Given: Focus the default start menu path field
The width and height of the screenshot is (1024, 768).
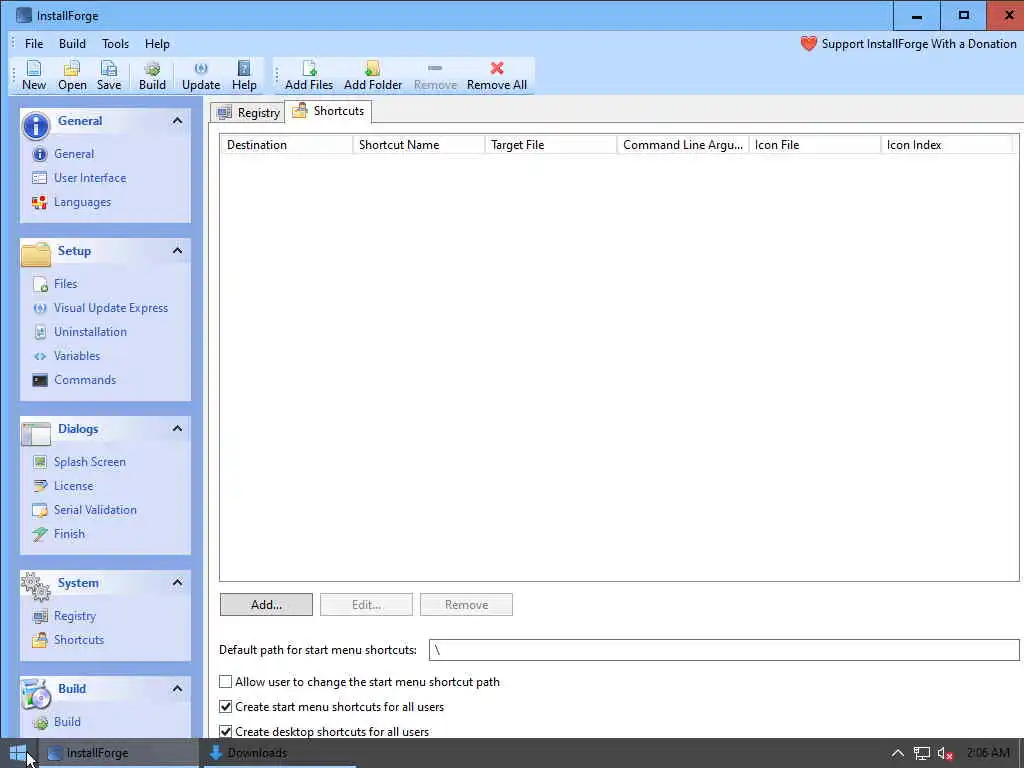Looking at the screenshot, I should tap(724, 650).
